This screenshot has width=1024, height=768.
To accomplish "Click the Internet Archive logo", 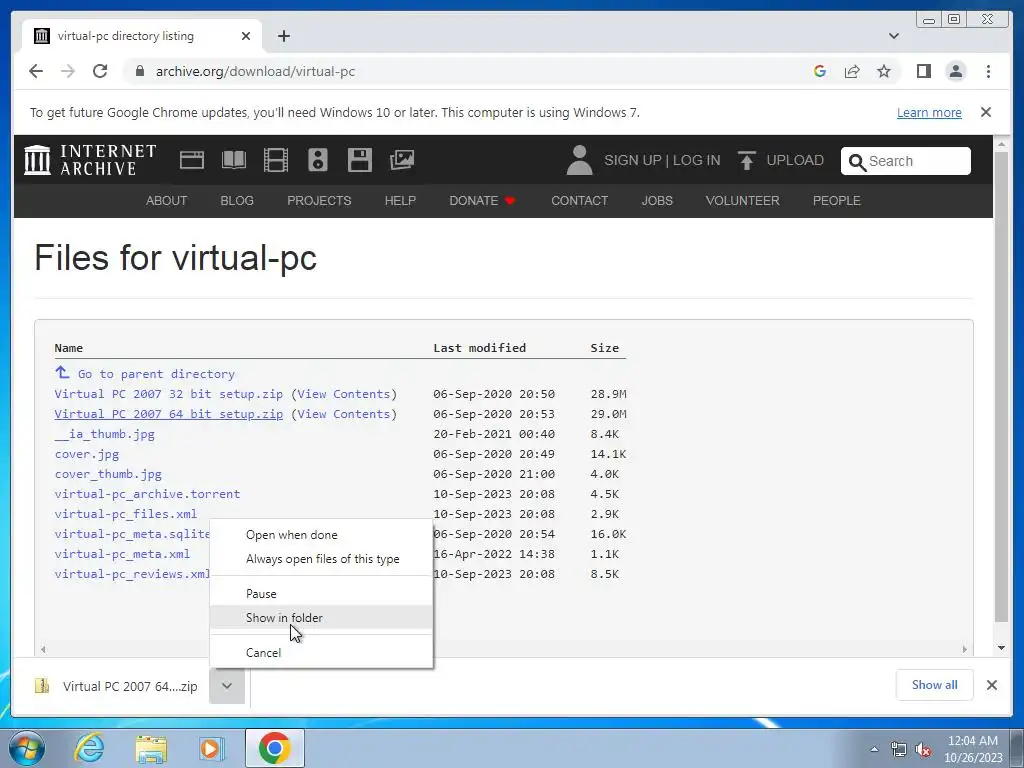I will pyautogui.click(x=90, y=160).
